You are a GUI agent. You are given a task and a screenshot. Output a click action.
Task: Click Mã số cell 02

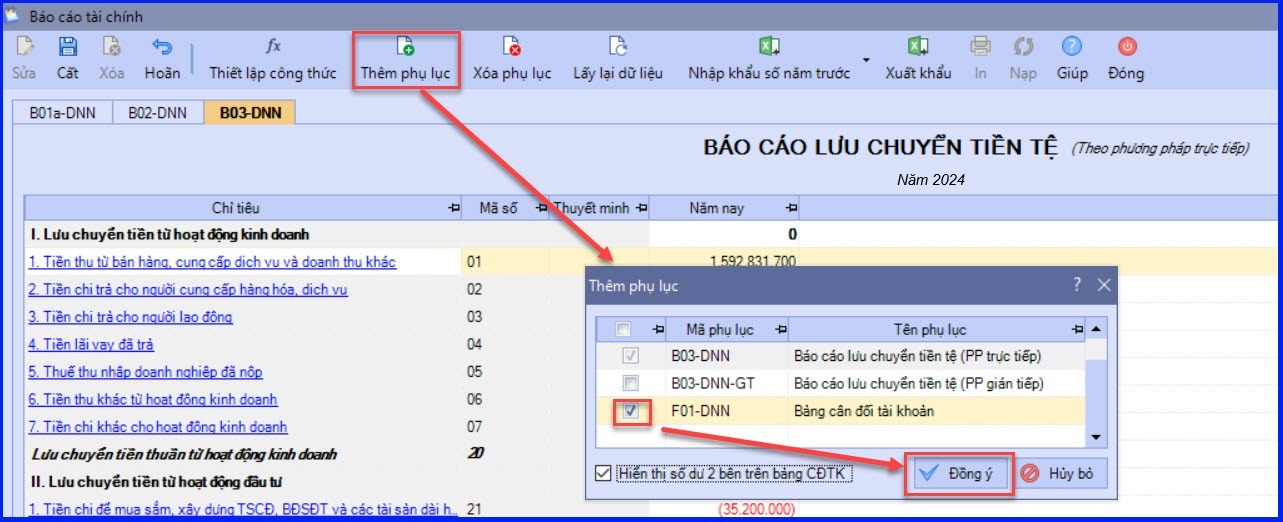coord(505,289)
